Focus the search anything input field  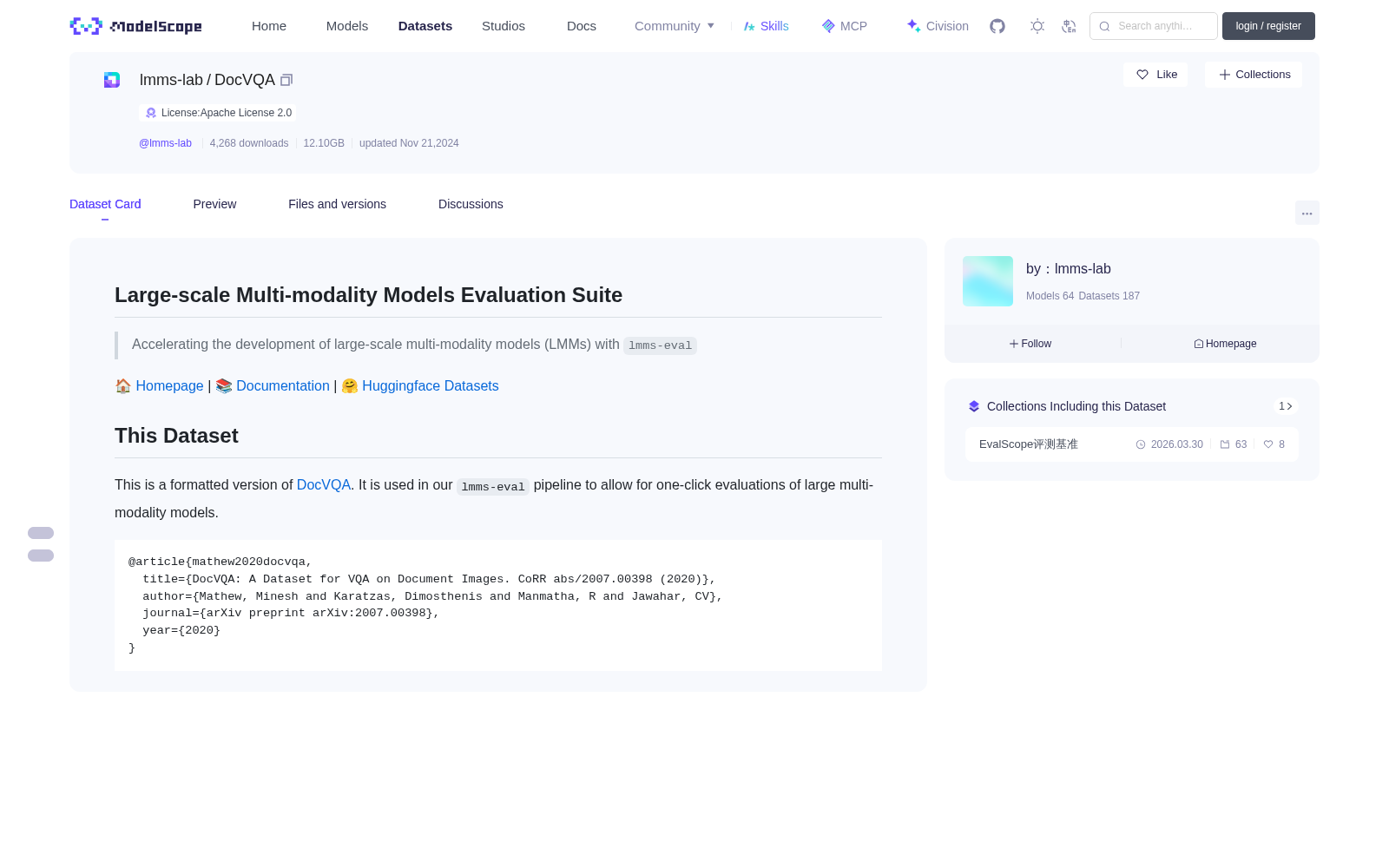[x=1154, y=26]
